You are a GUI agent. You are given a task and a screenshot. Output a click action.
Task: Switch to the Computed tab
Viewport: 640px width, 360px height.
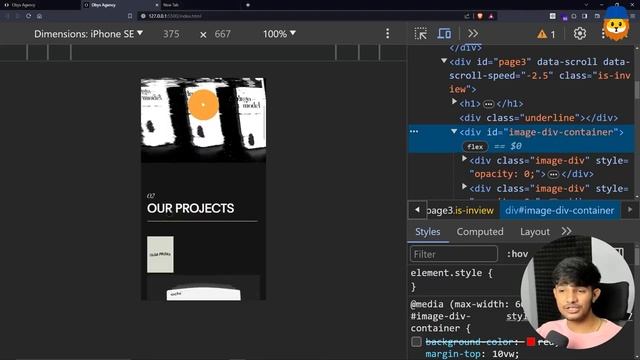click(480, 232)
